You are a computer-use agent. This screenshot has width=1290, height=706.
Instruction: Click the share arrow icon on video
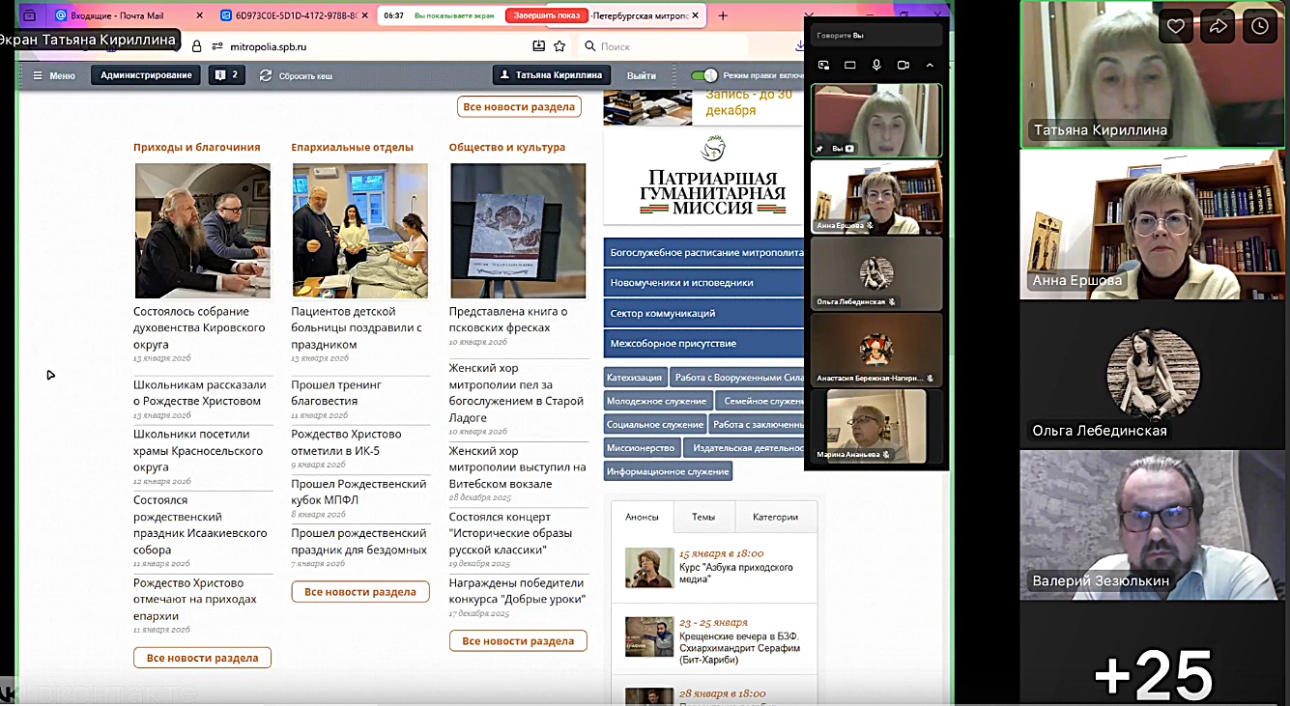pos(1217,27)
